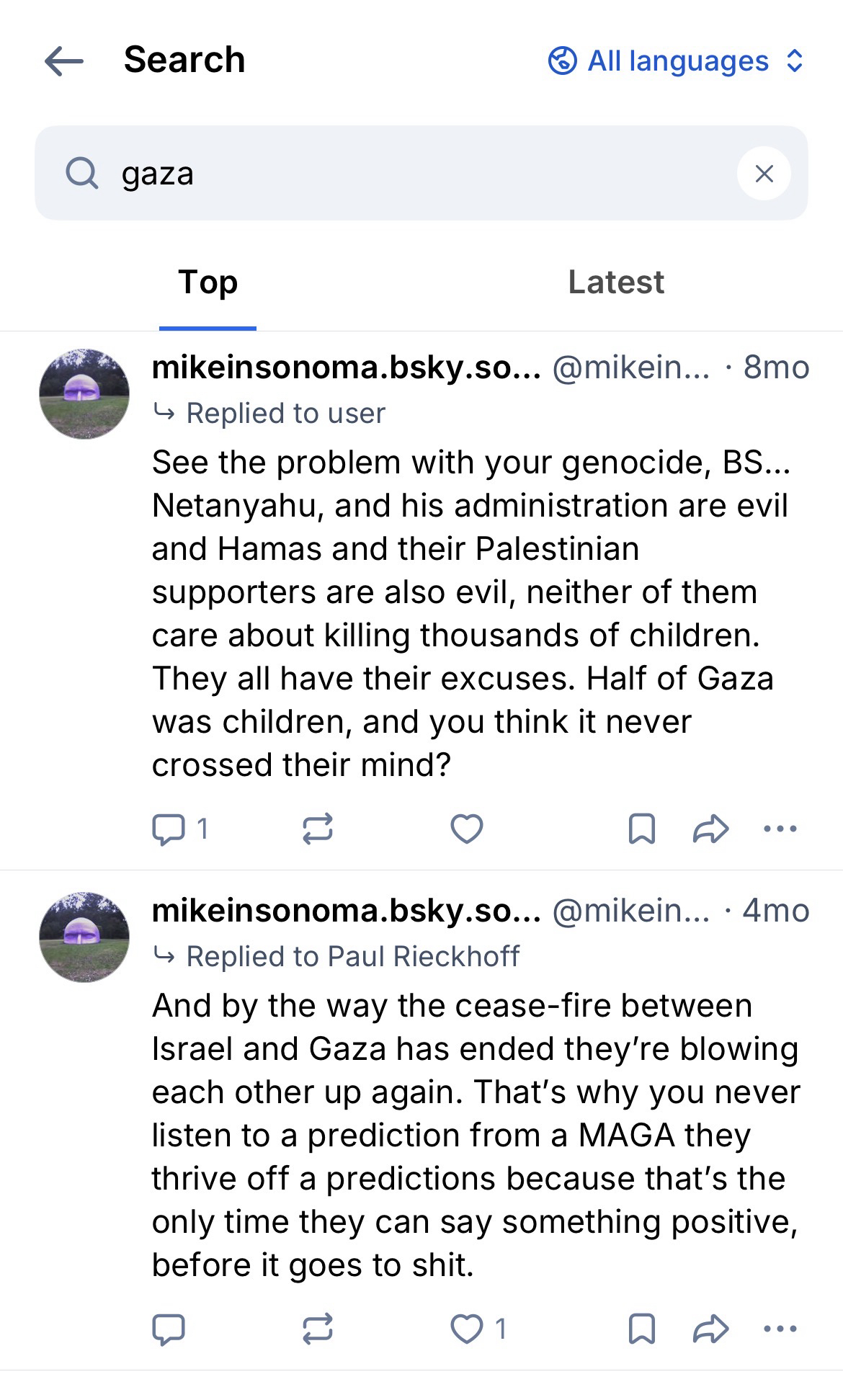Clear the gaza search text
843x1400 pixels.
764,173
